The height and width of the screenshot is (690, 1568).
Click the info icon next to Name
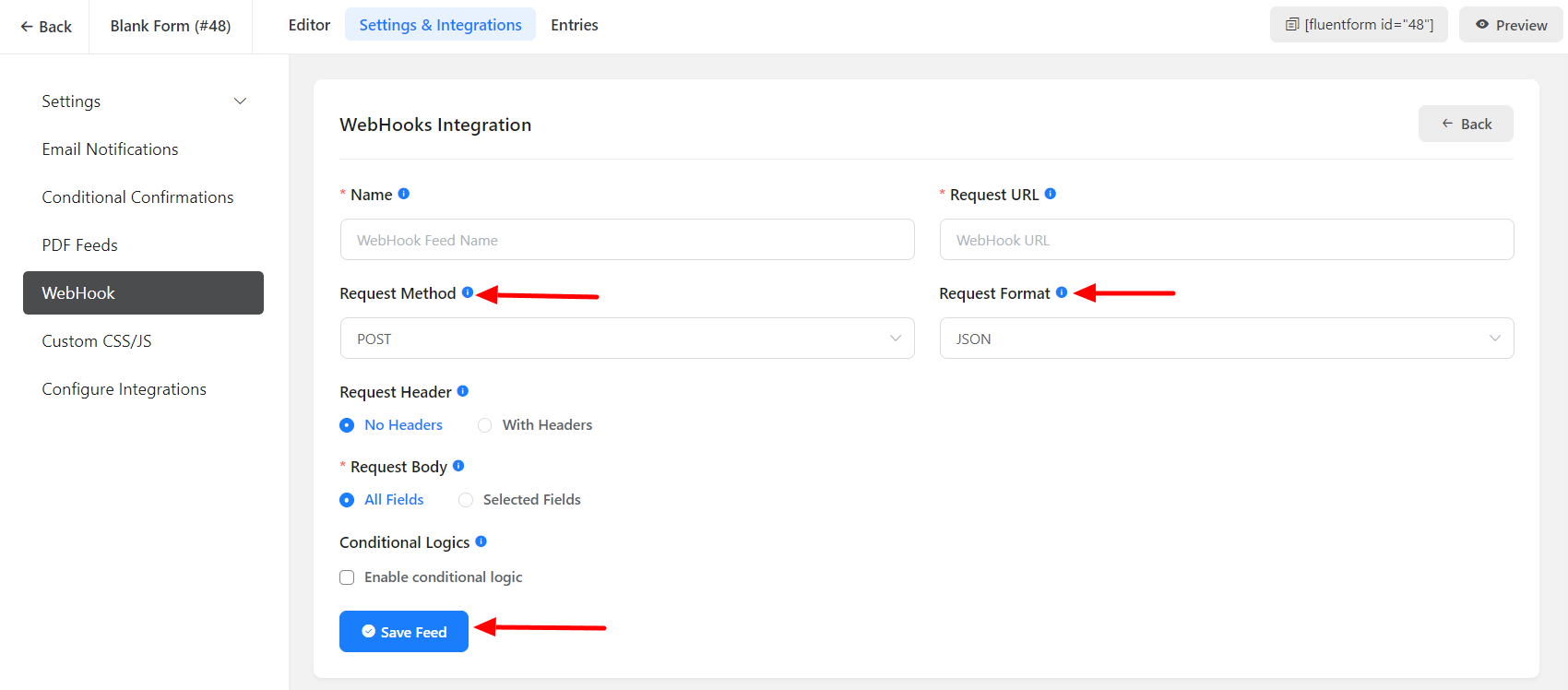(x=403, y=194)
